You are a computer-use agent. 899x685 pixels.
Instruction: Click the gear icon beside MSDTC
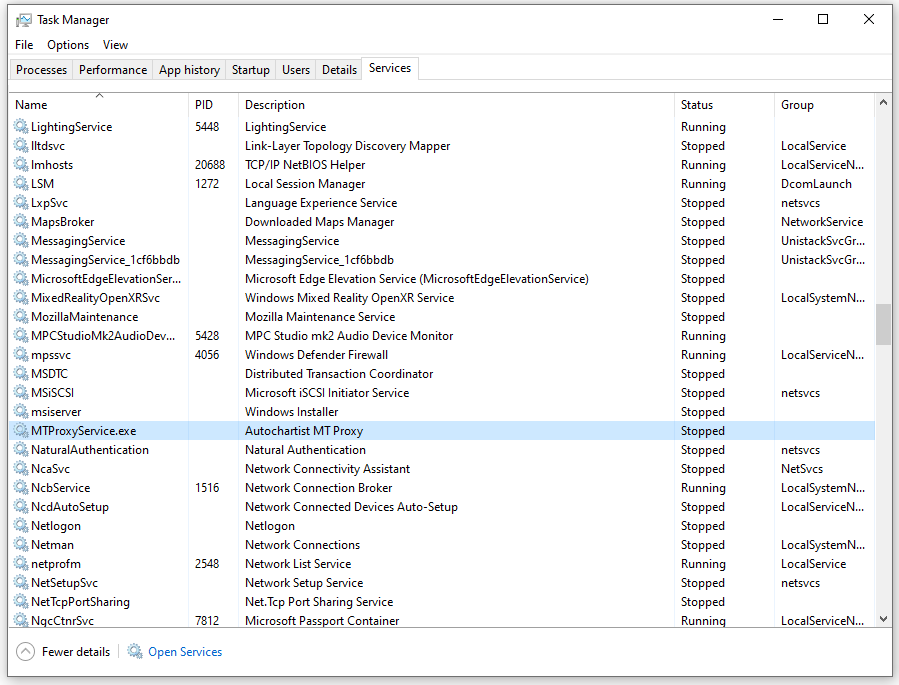21,373
